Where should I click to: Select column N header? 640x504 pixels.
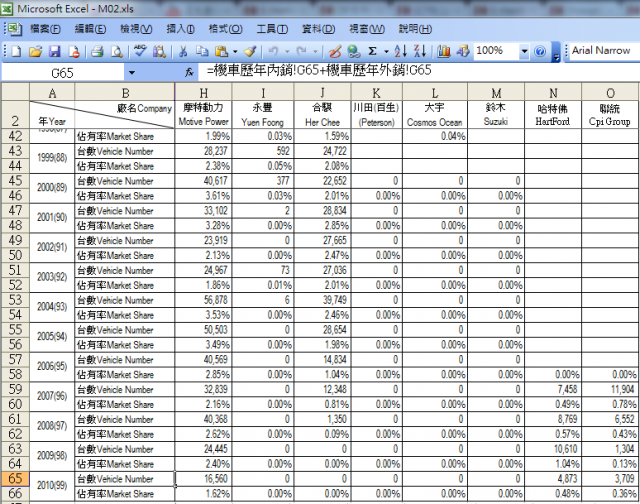tap(553, 93)
